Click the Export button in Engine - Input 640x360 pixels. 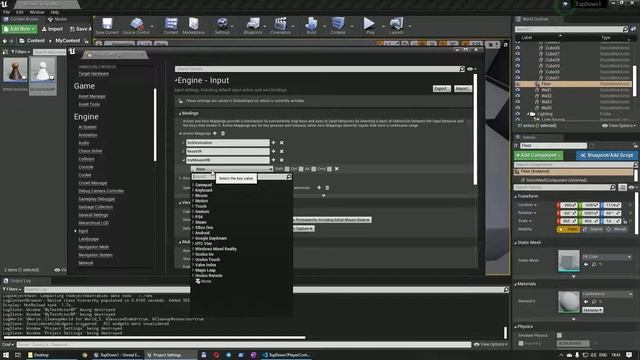click(x=442, y=89)
